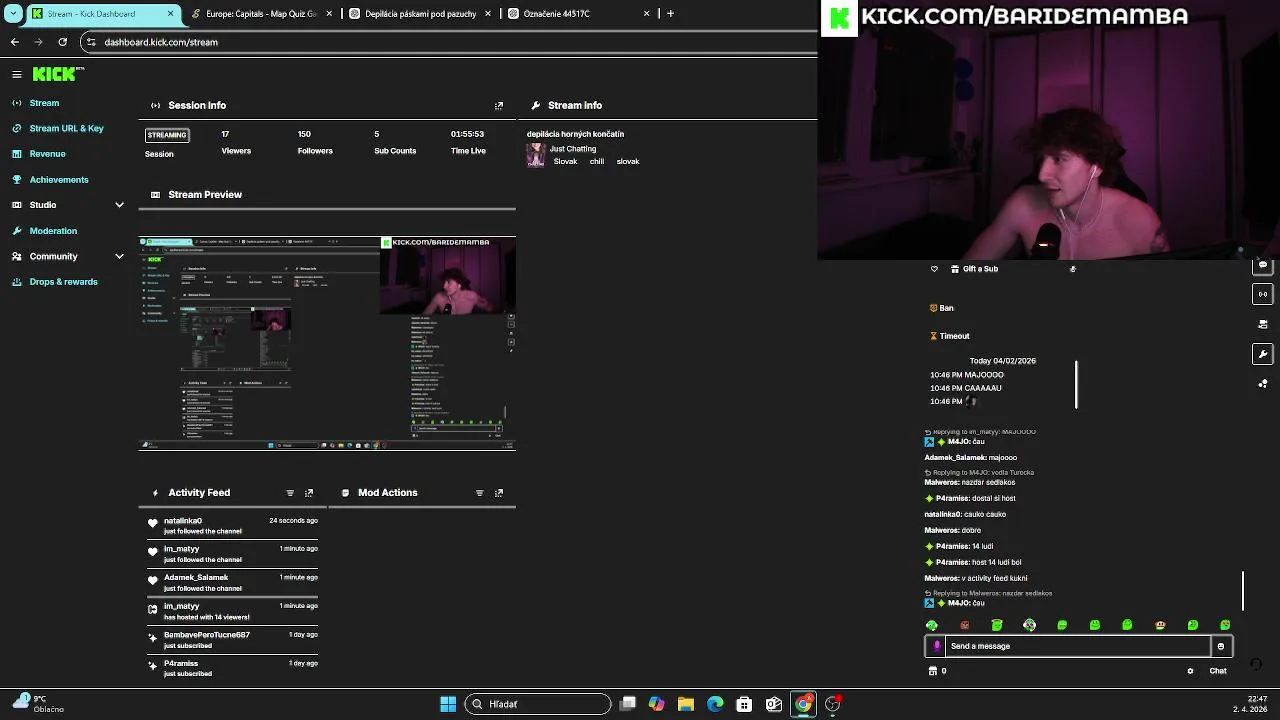This screenshot has width=1280, height=720.
Task: Click the second boxed right rail icon
Action: 1263,294
